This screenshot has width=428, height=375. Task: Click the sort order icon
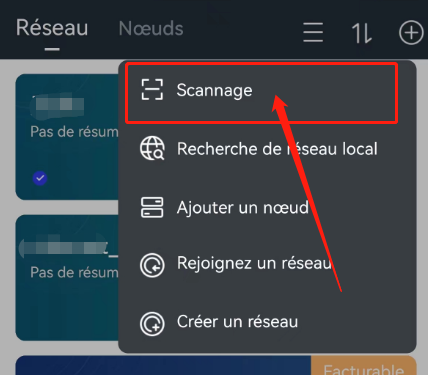[362, 33]
